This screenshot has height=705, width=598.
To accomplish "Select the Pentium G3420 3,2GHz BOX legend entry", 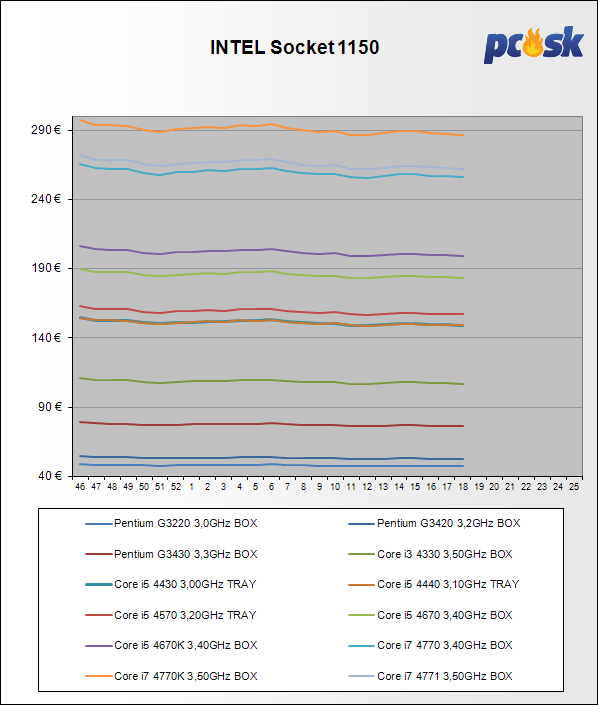I will tap(434, 523).
